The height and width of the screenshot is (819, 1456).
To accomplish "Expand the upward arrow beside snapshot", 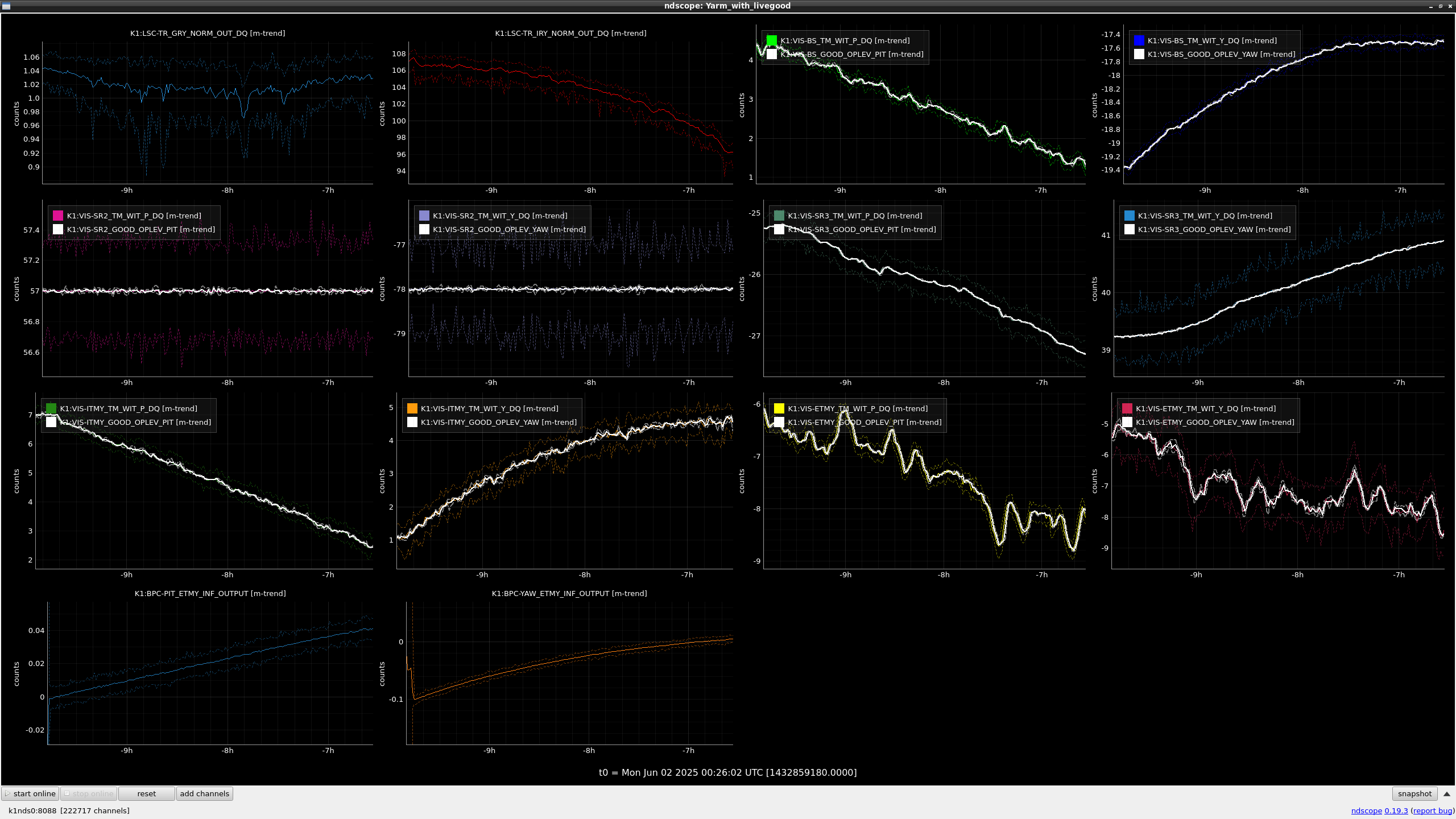I will [1447, 793].
